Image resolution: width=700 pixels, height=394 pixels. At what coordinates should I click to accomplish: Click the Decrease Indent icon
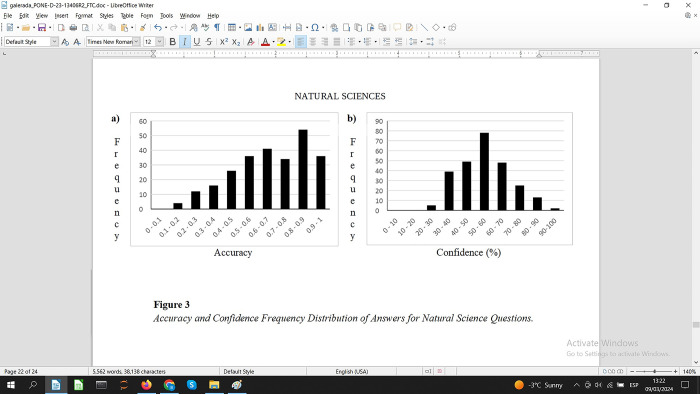398,41
